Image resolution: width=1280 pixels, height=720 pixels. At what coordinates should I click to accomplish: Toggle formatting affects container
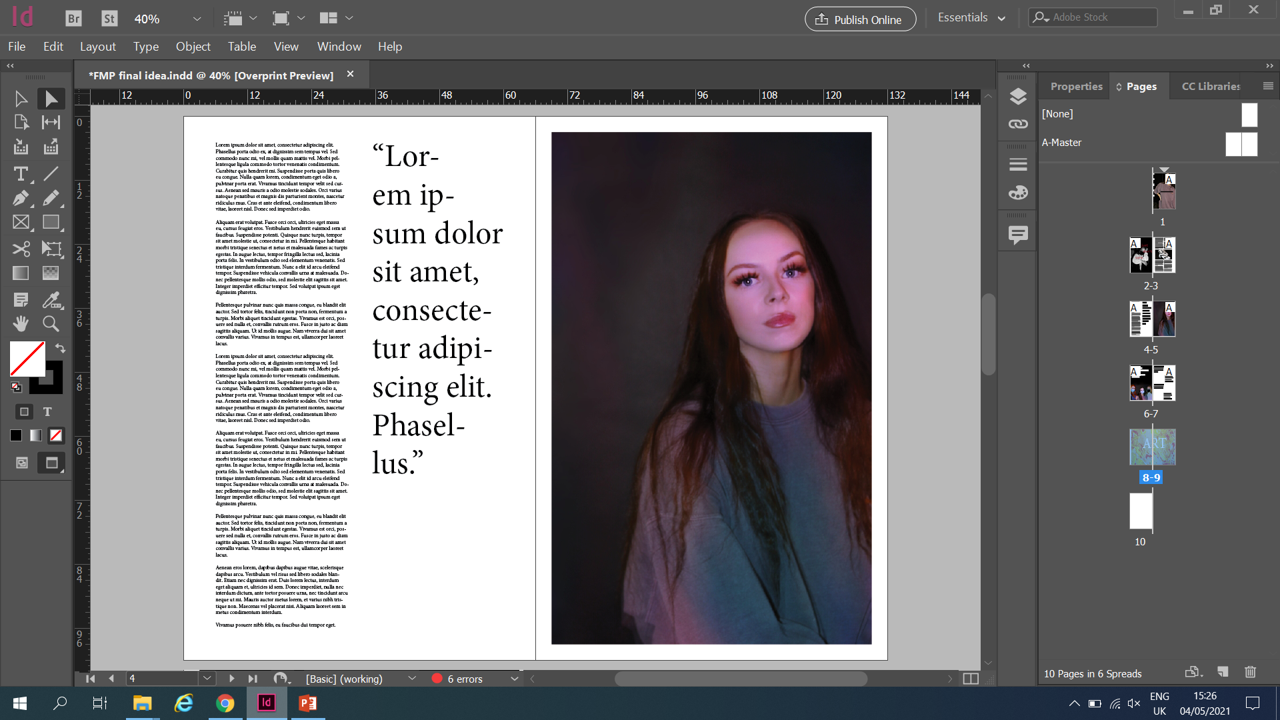pyautogui.click(x=24, y=411)
